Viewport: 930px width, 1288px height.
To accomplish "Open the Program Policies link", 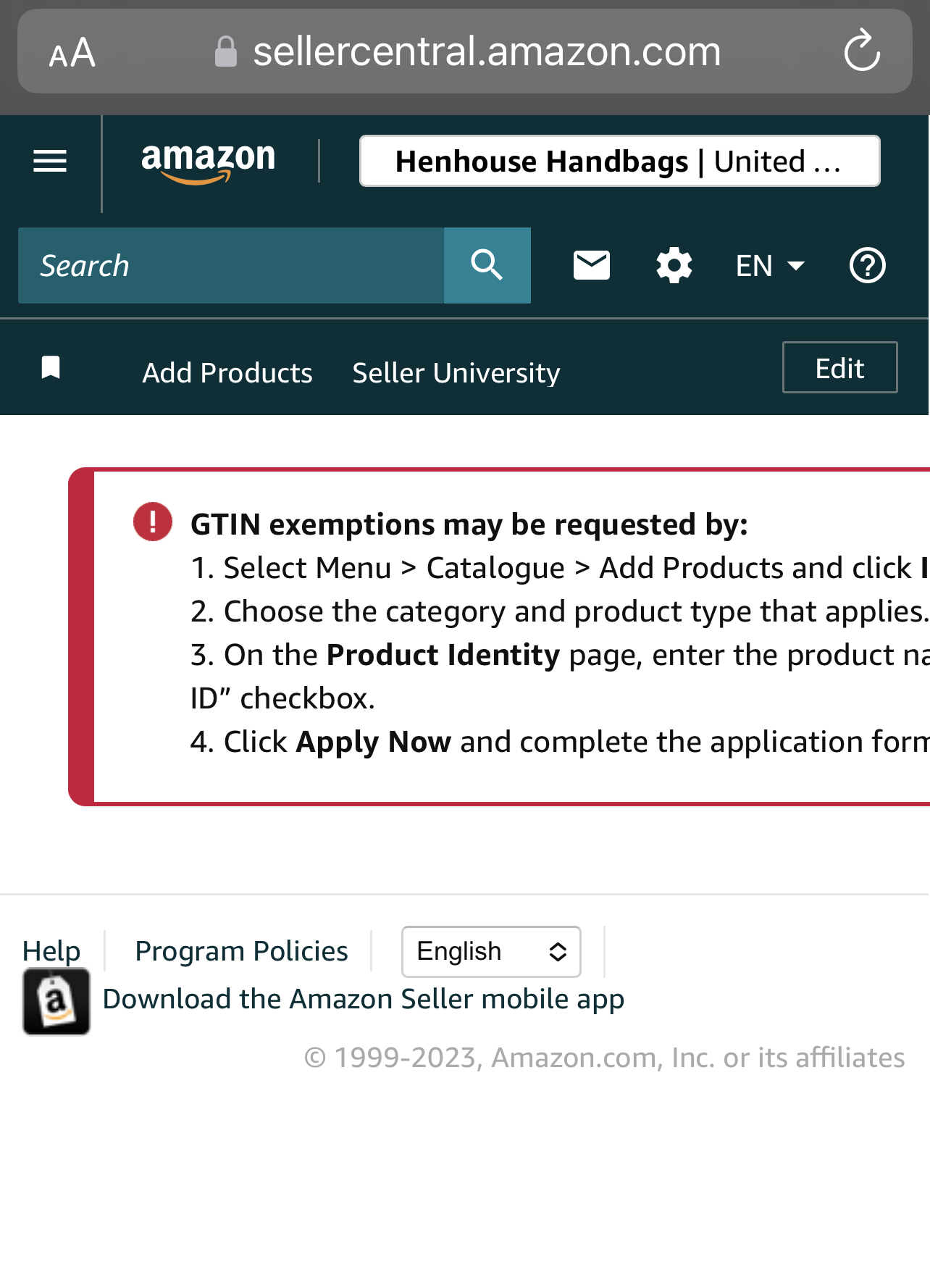I will point(242,950).
